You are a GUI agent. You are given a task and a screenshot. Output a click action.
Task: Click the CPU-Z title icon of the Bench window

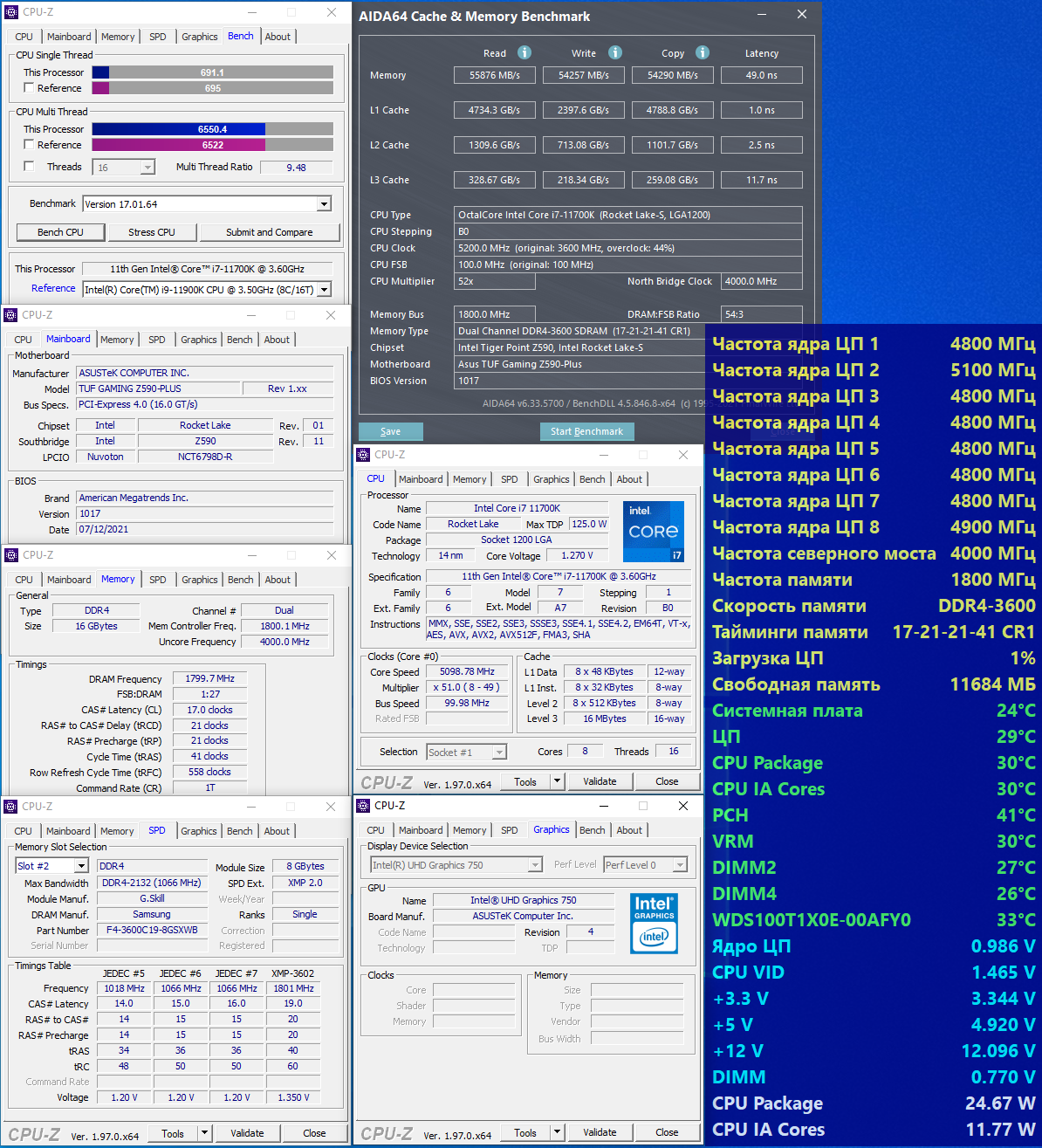(12, 12)
